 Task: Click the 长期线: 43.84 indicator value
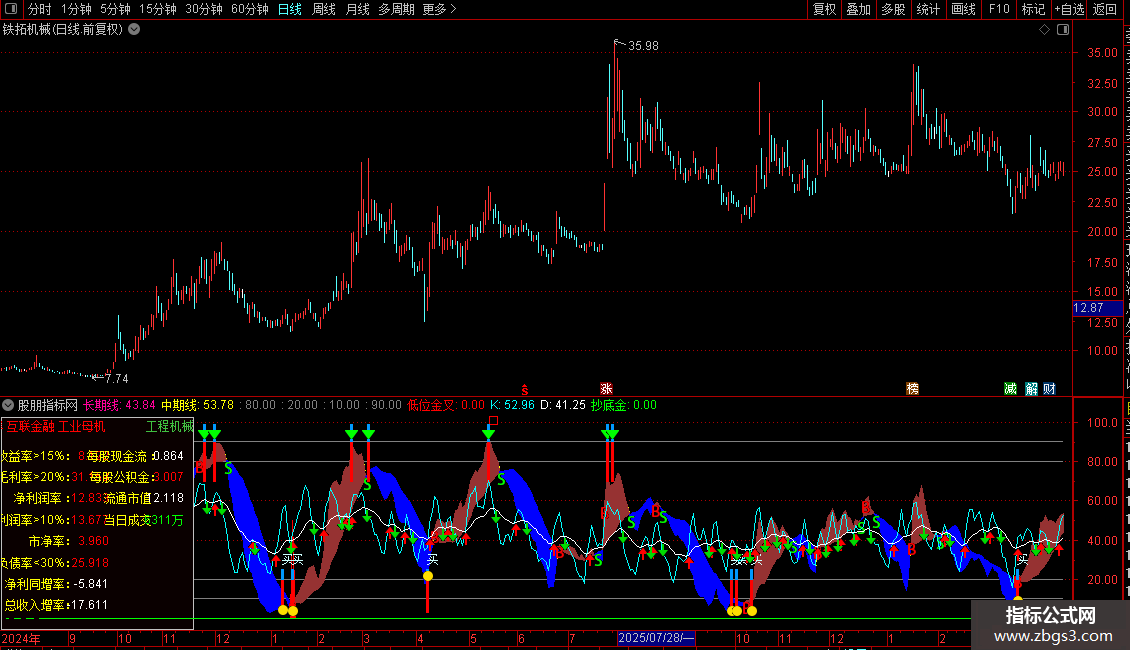coord(120,405)
